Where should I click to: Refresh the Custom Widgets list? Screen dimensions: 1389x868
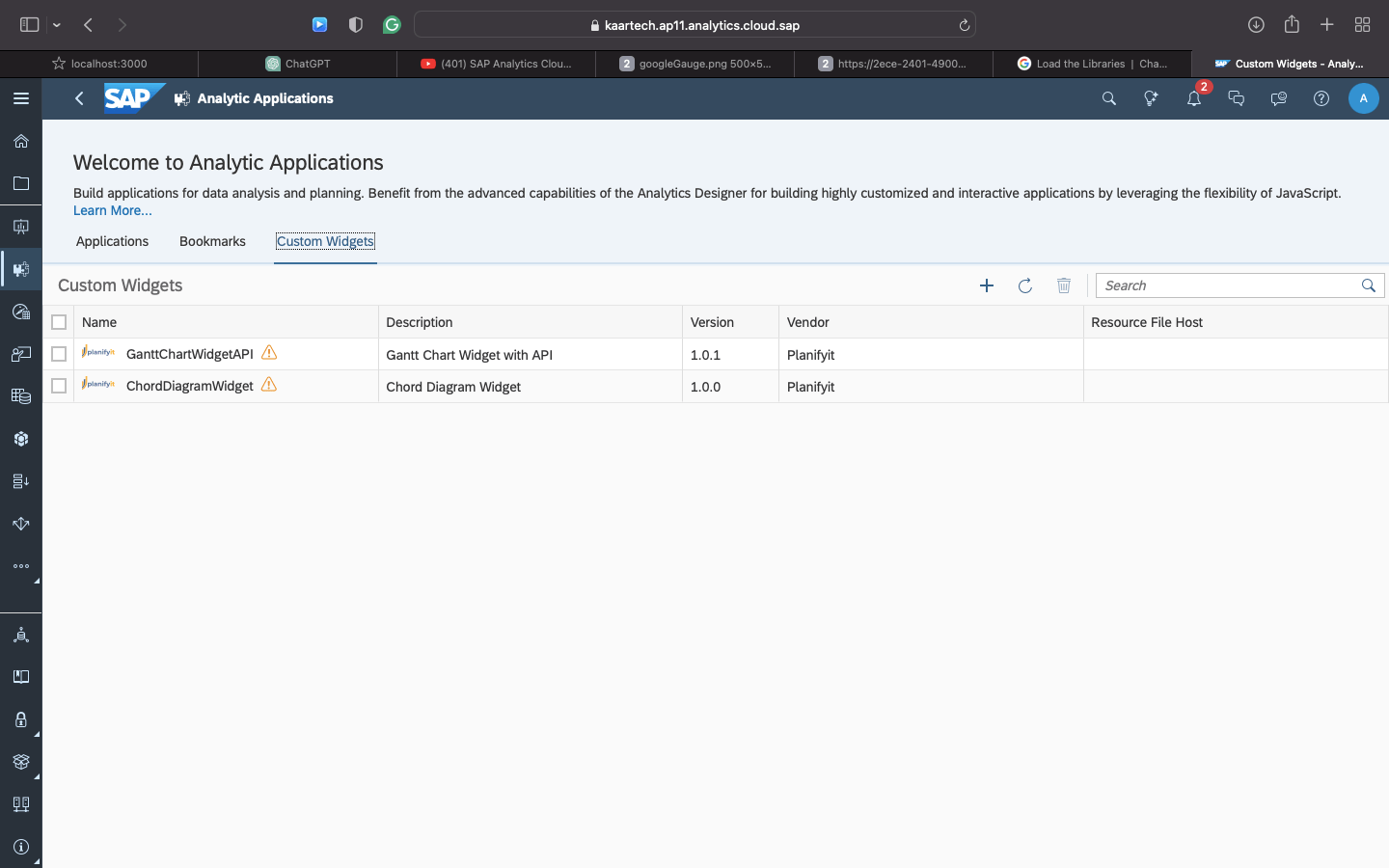1025,285
